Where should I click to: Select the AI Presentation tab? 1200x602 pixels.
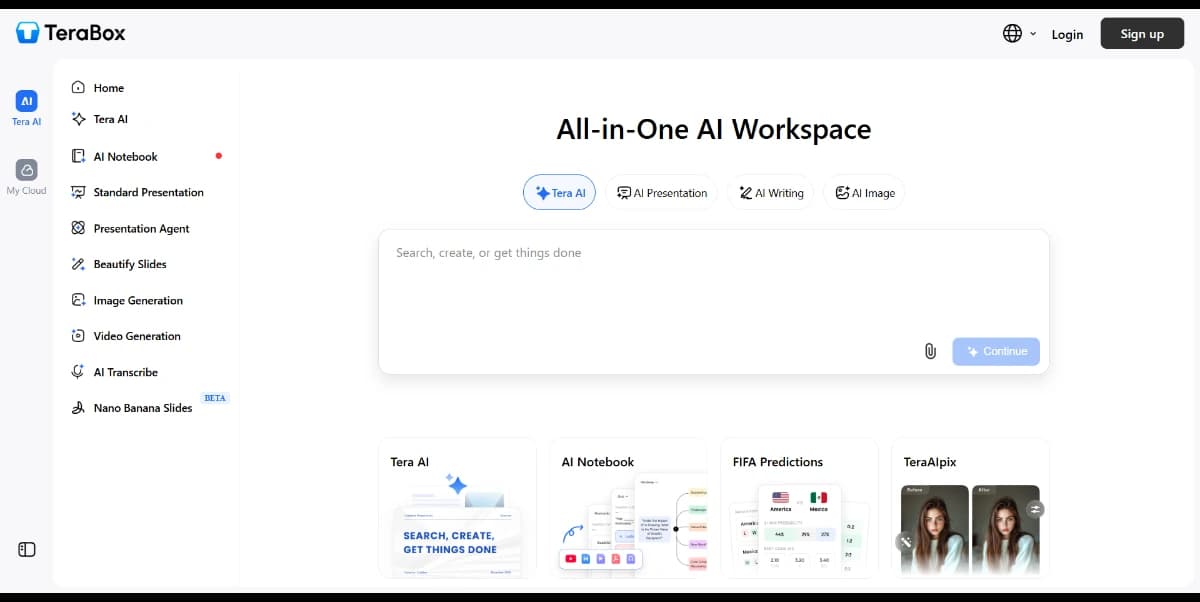coord(662,193)
